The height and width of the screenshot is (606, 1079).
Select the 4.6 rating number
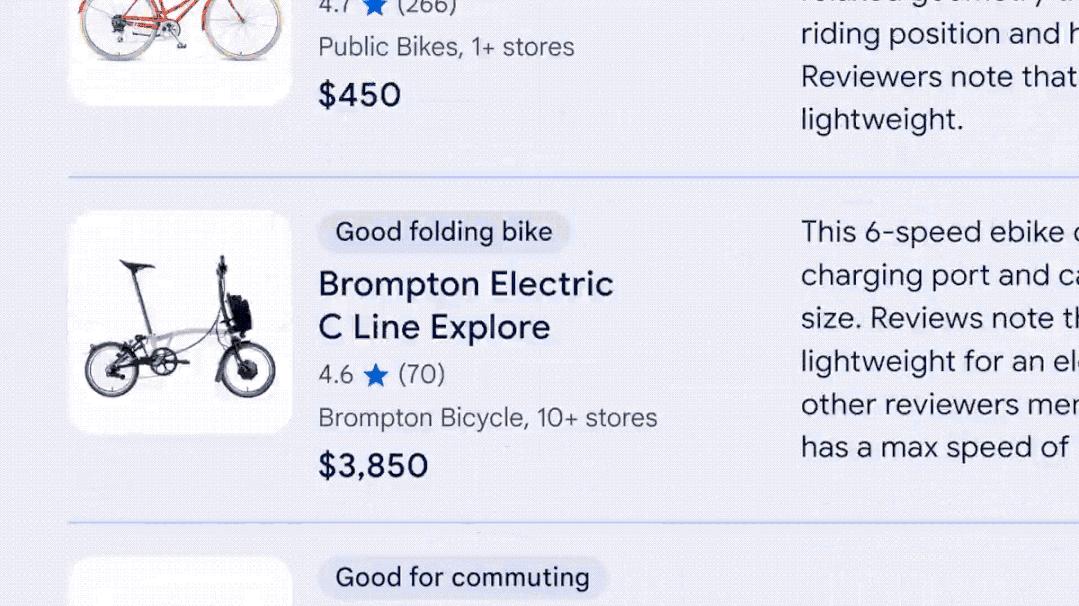click(x=336, y=375)
